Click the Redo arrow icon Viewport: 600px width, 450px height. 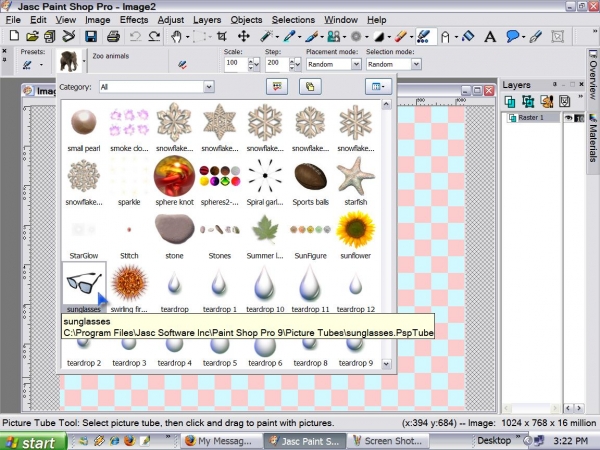click(154, 36)
